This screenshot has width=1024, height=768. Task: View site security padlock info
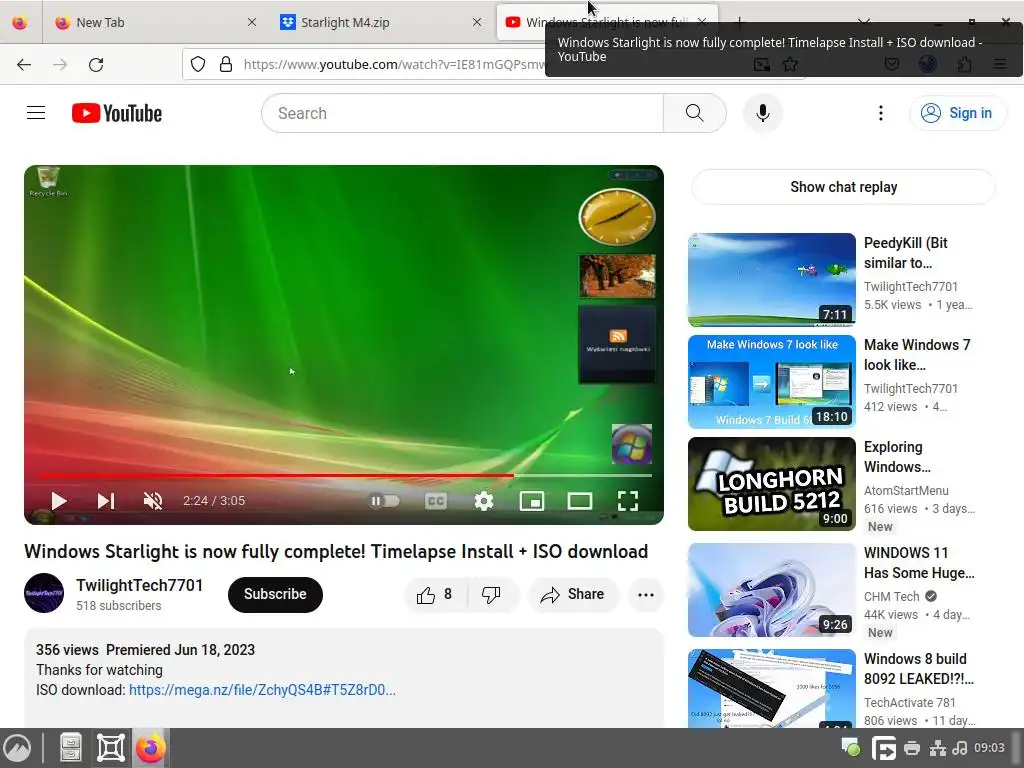[x=226, y=64]
